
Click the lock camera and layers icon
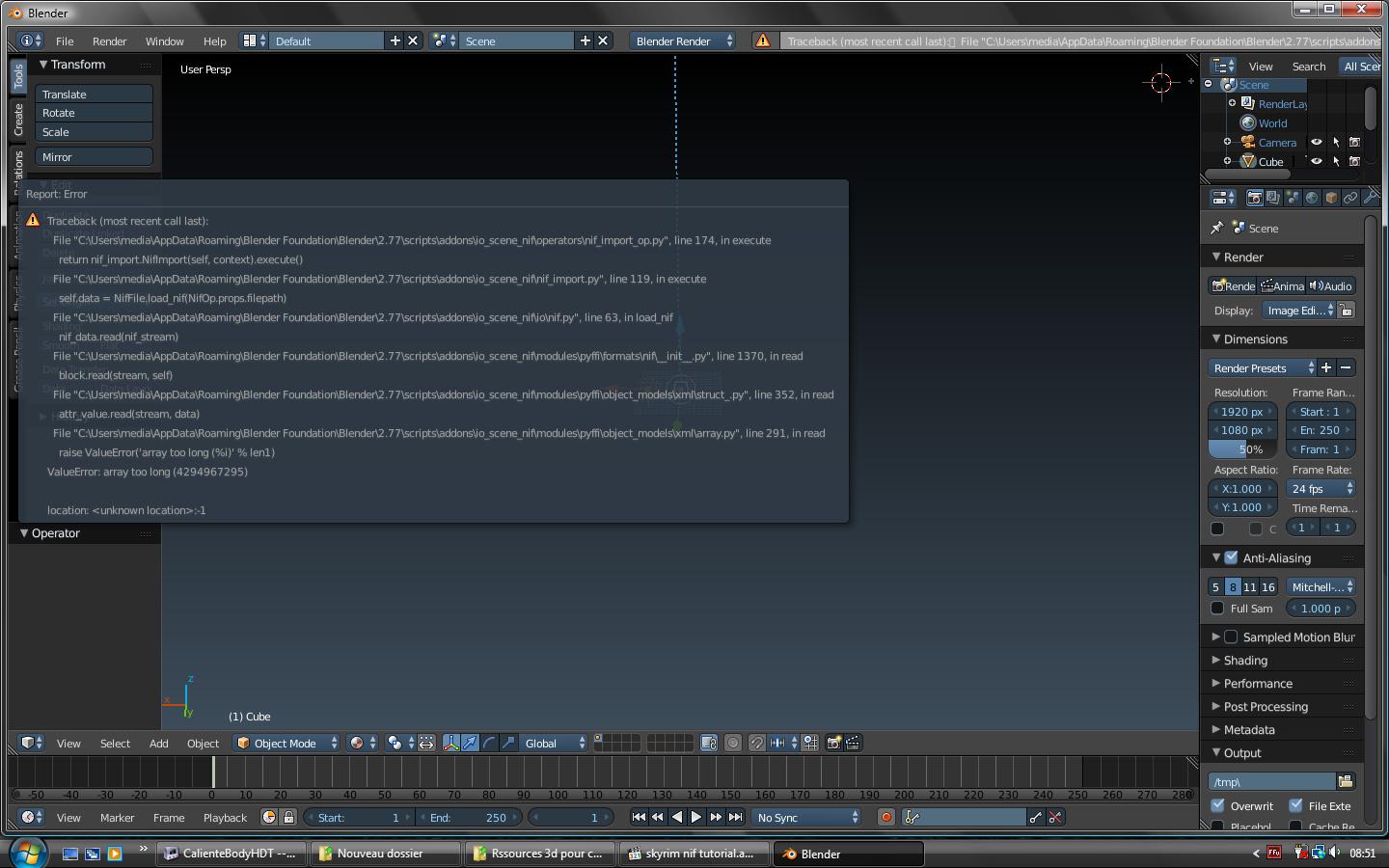pyautogui.click(x=709, y=743)
